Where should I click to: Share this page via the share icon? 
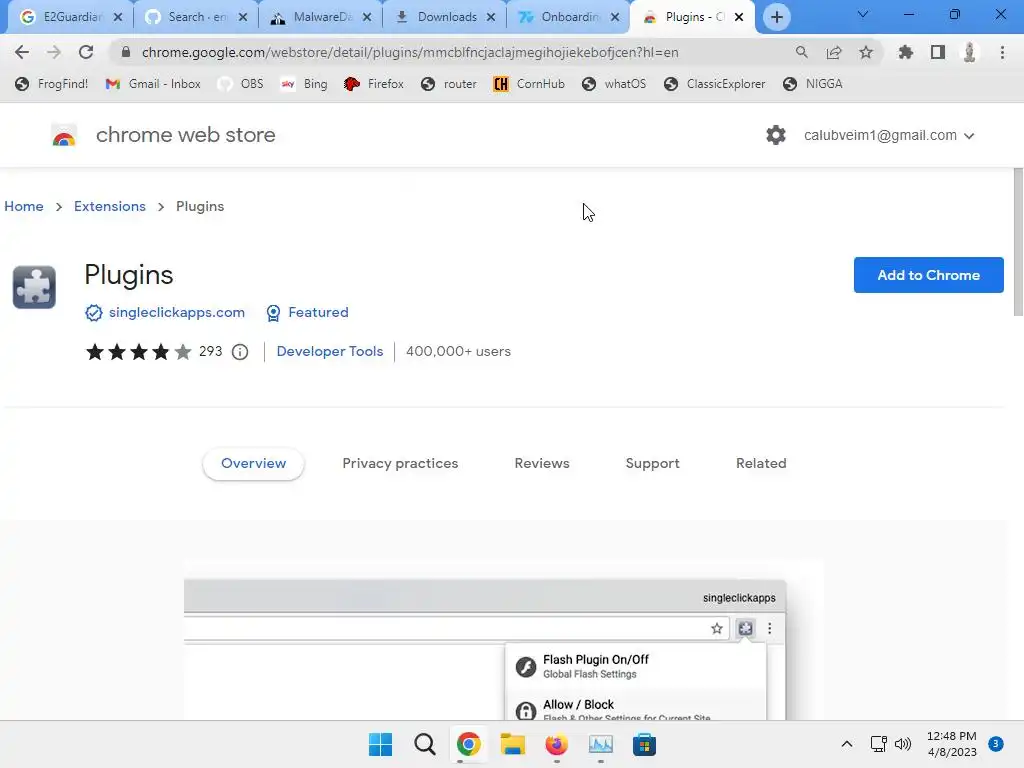[x=834, y=52]
